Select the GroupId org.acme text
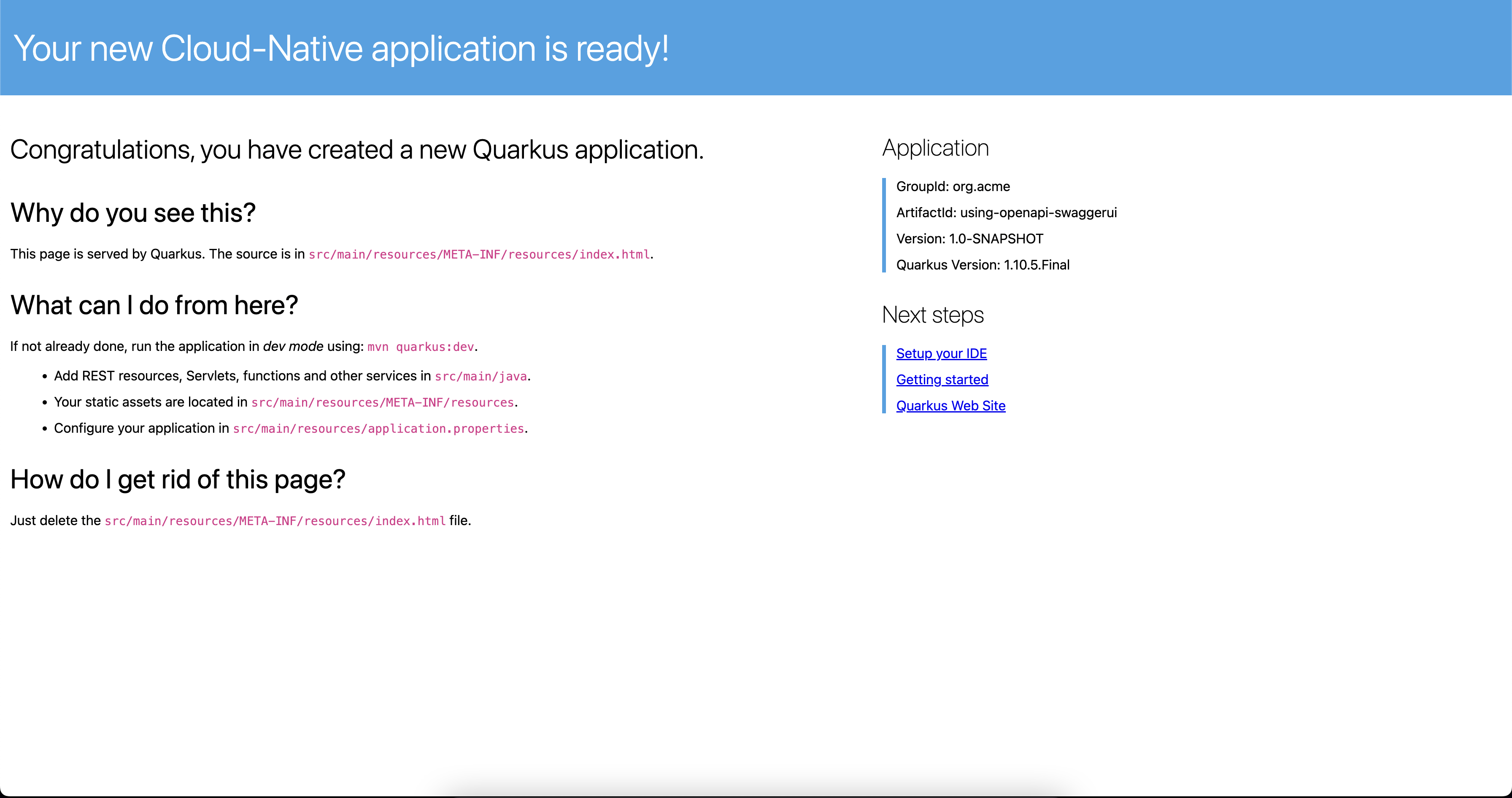This screenshot has height=798, width=1512. point(953,186)
